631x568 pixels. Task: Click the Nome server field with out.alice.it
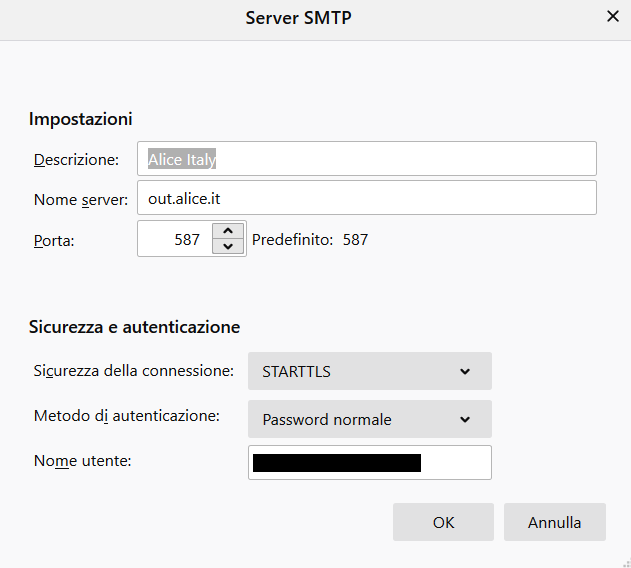pos(367,198)
